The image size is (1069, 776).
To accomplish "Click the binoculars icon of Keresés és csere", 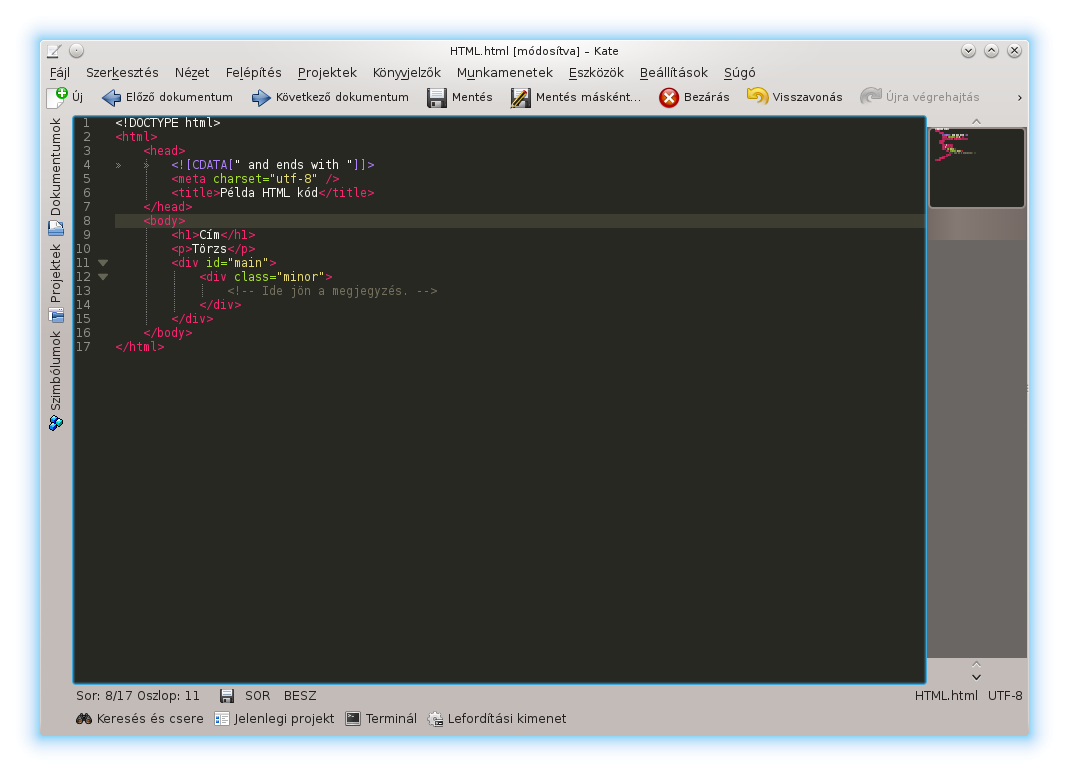I will [x=84, y=719].
